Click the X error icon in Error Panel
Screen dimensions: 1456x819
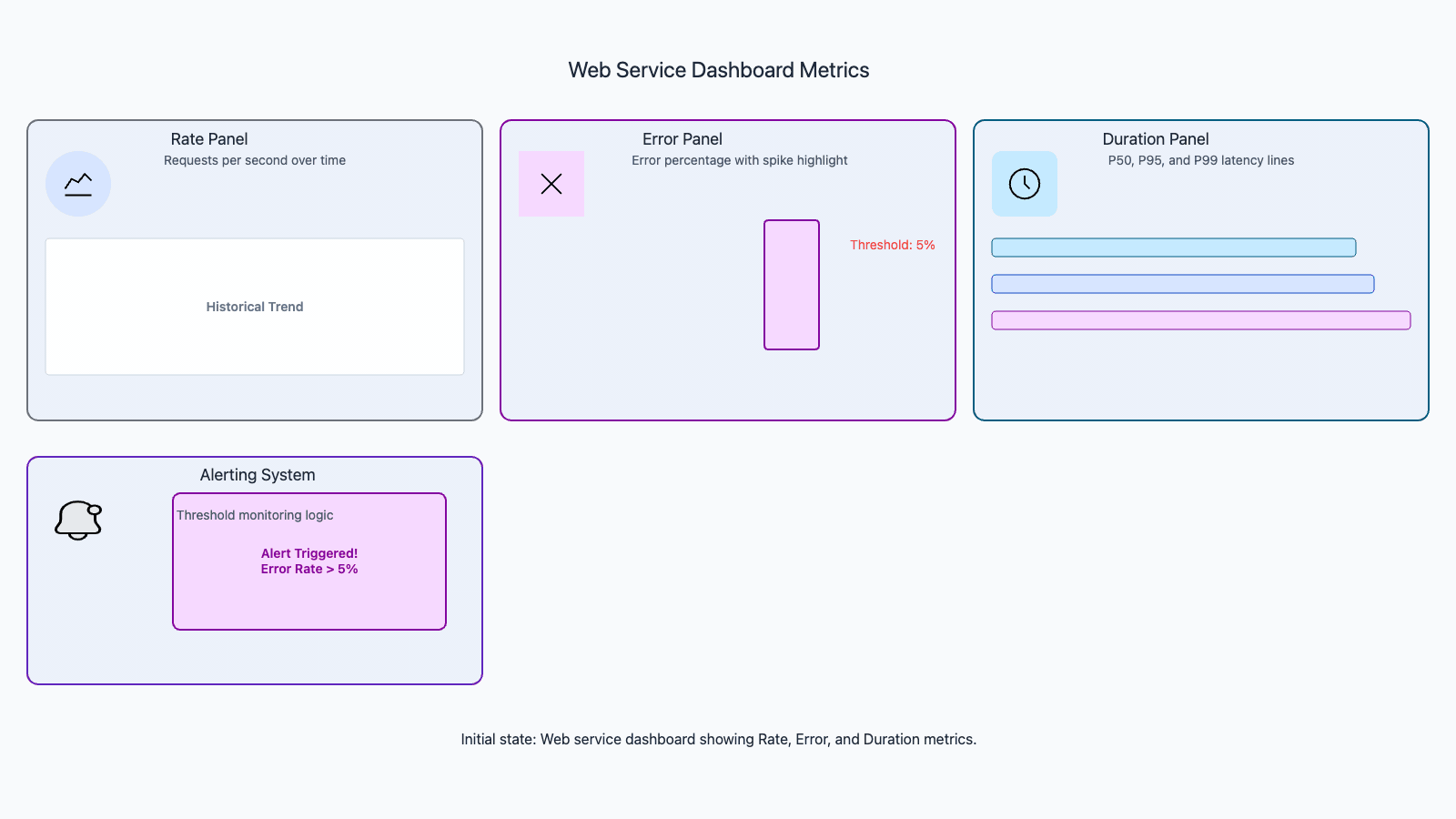tap(551, 184)
